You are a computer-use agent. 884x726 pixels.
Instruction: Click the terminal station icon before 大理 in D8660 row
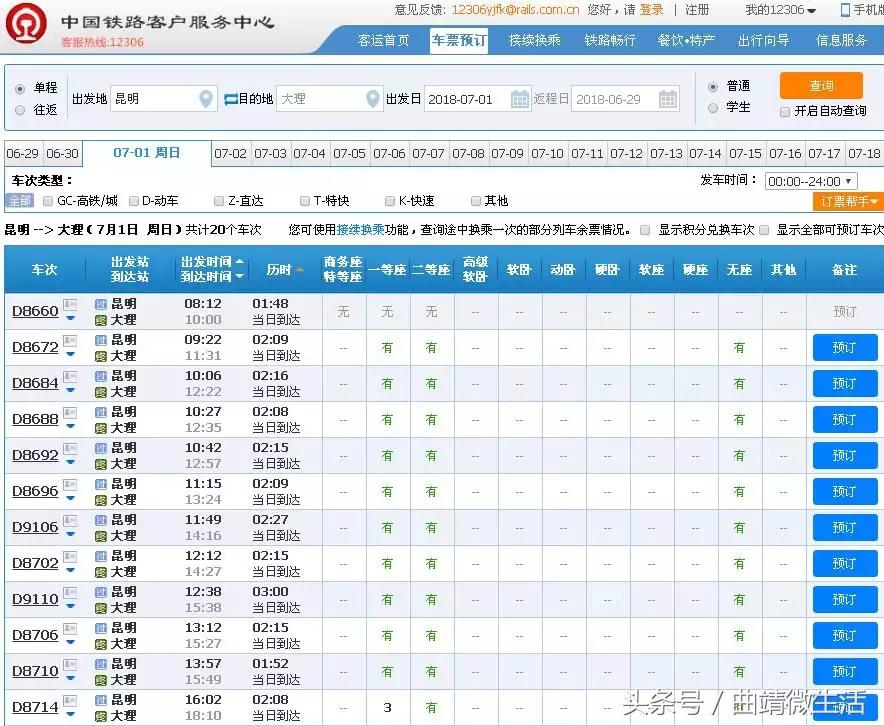click(x=101, y=320)
